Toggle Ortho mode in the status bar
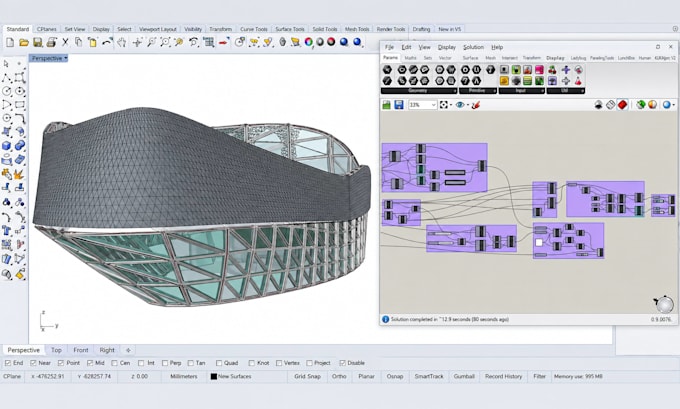680x409 pixels. click(339, 376)
